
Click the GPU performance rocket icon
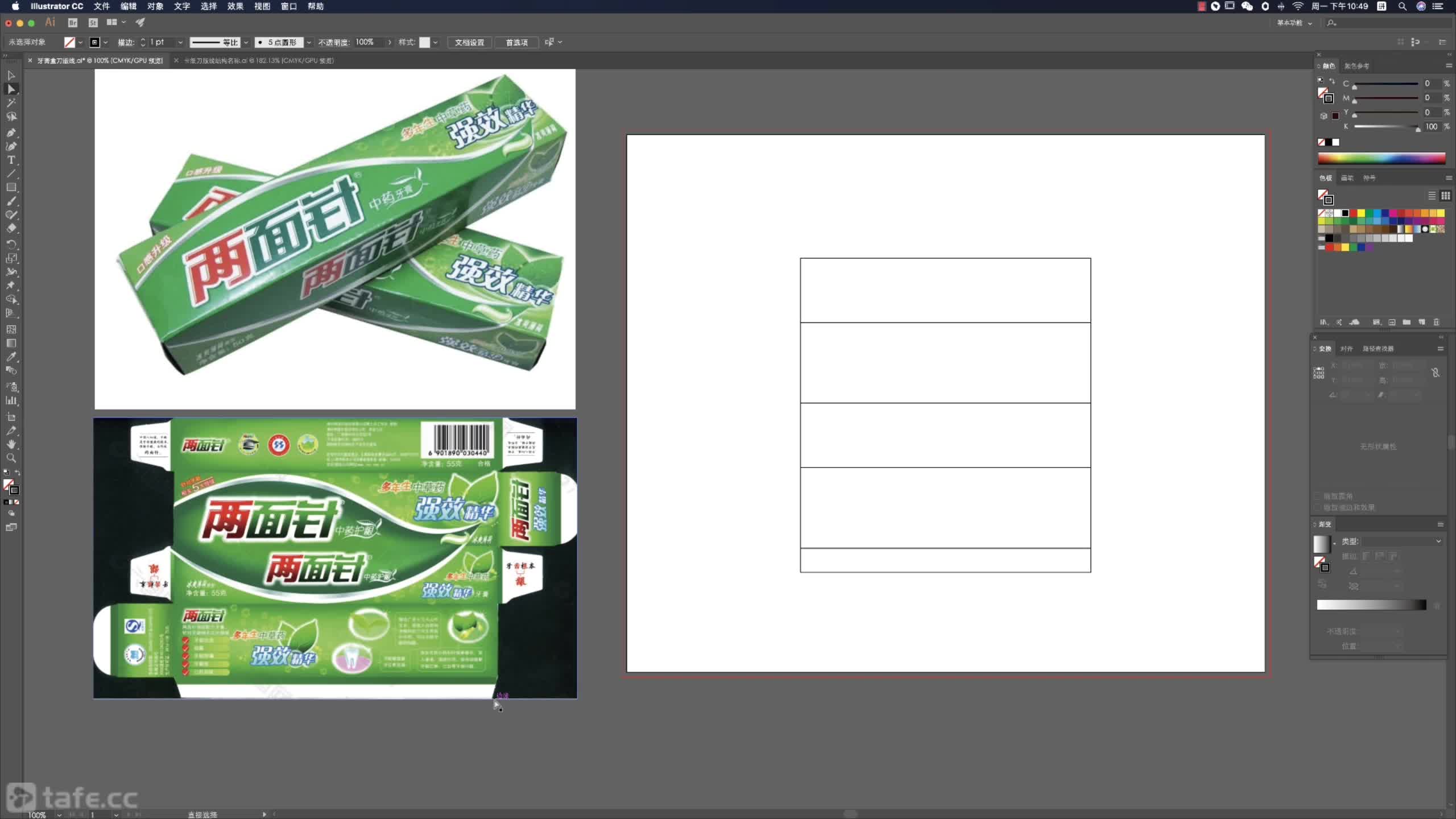[x=140, y=23]
